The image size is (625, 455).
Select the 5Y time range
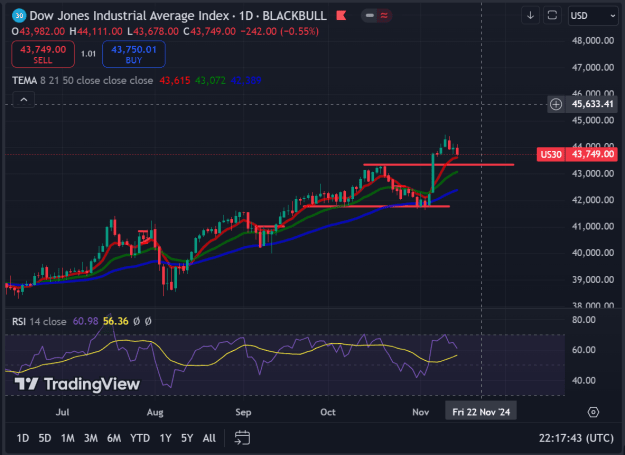click(x=187, y=438)
